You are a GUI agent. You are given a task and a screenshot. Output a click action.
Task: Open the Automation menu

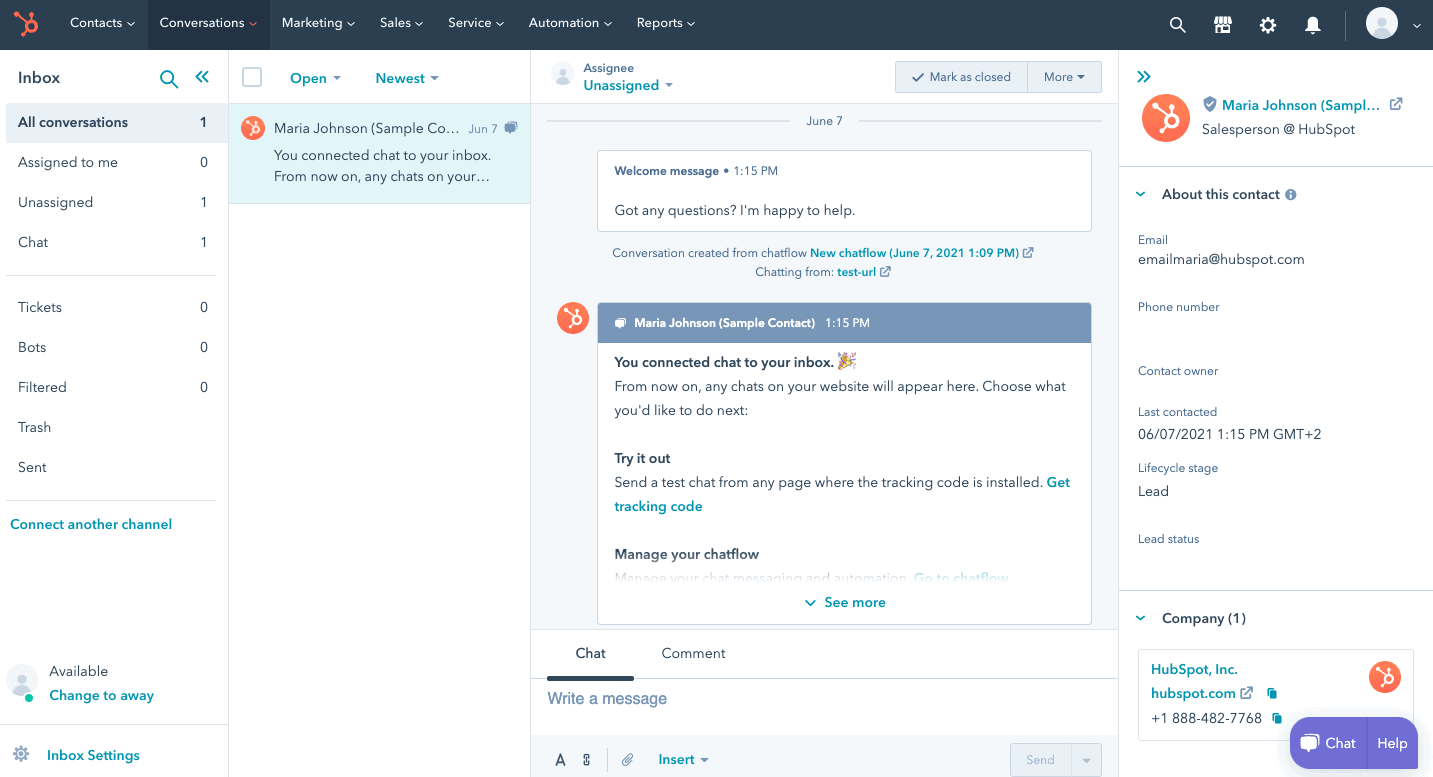pos(570,23)
